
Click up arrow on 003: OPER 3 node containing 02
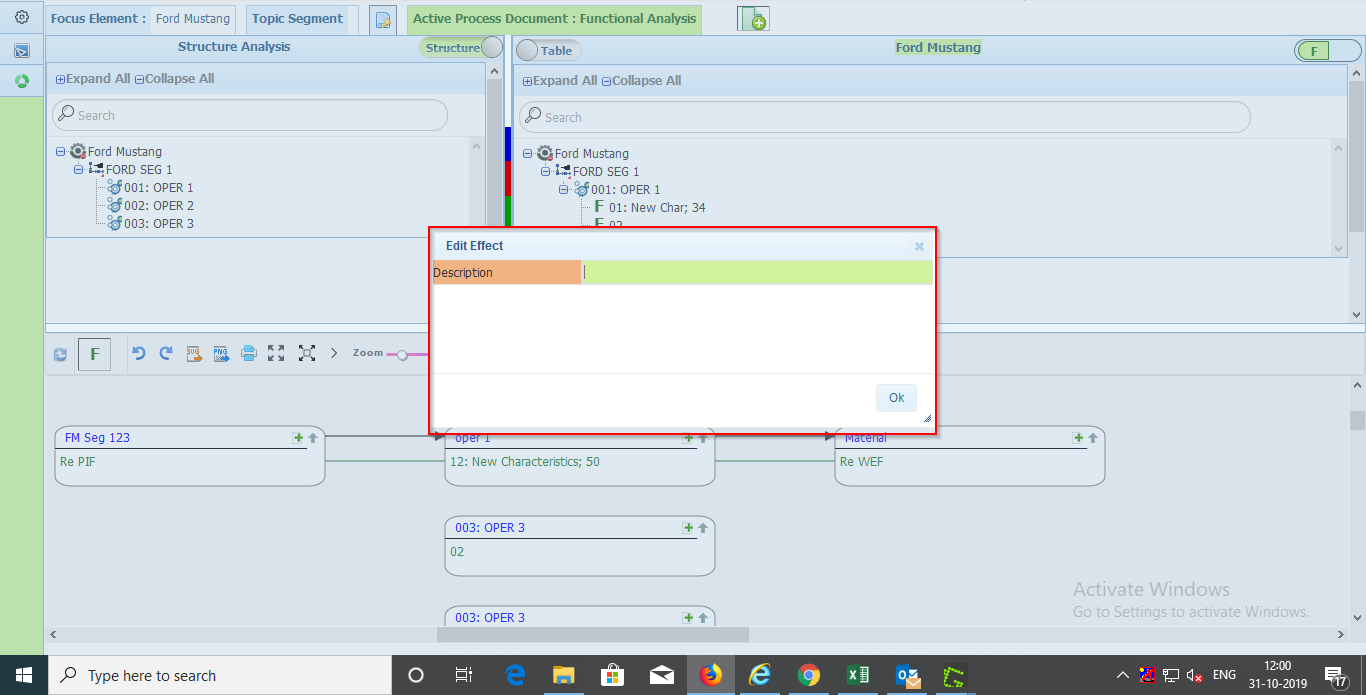[x=703, y=528]
